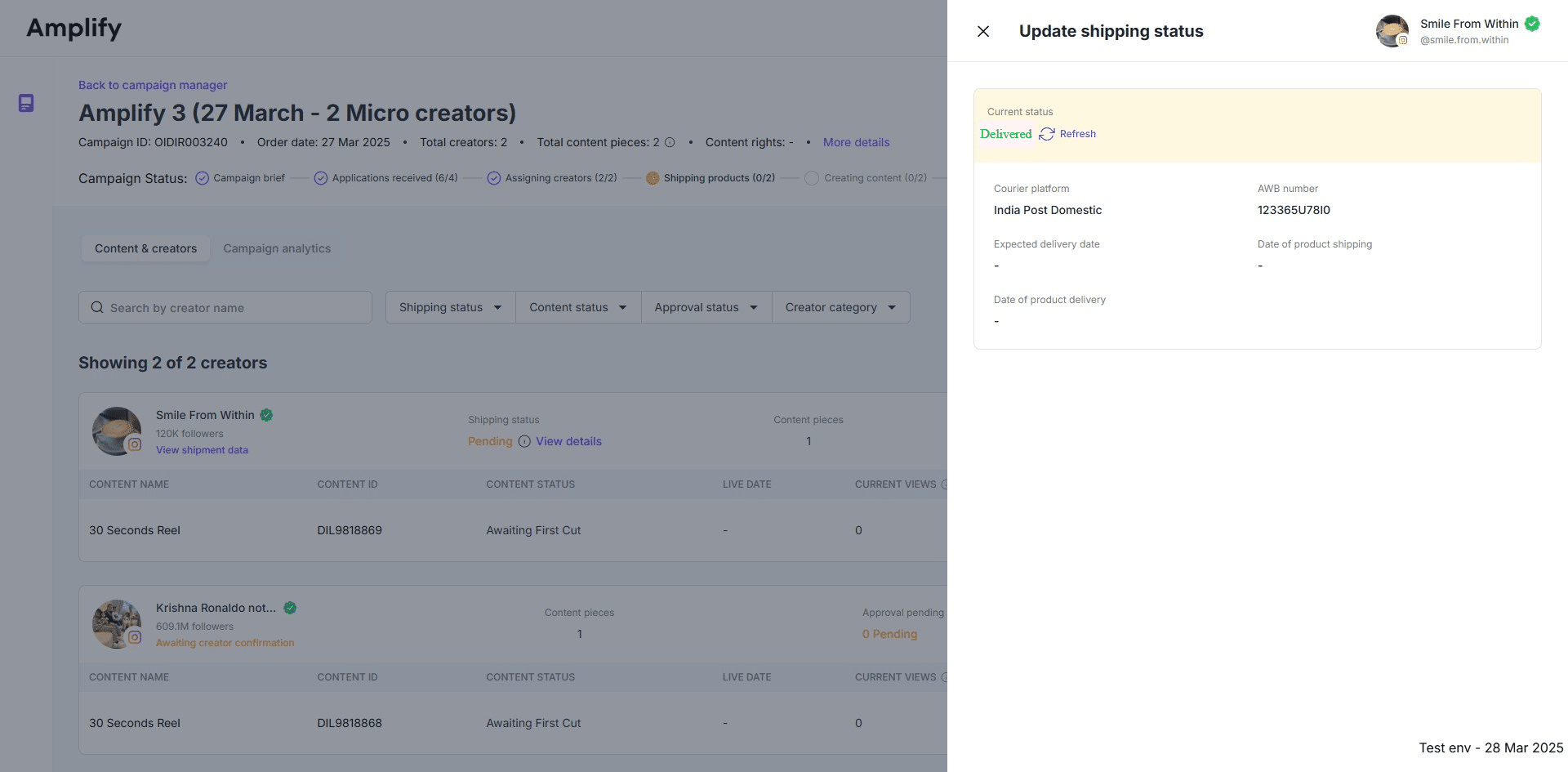Select the Creating content step circle
This screenshot has width=1568, height=772.
pos(811,178)
